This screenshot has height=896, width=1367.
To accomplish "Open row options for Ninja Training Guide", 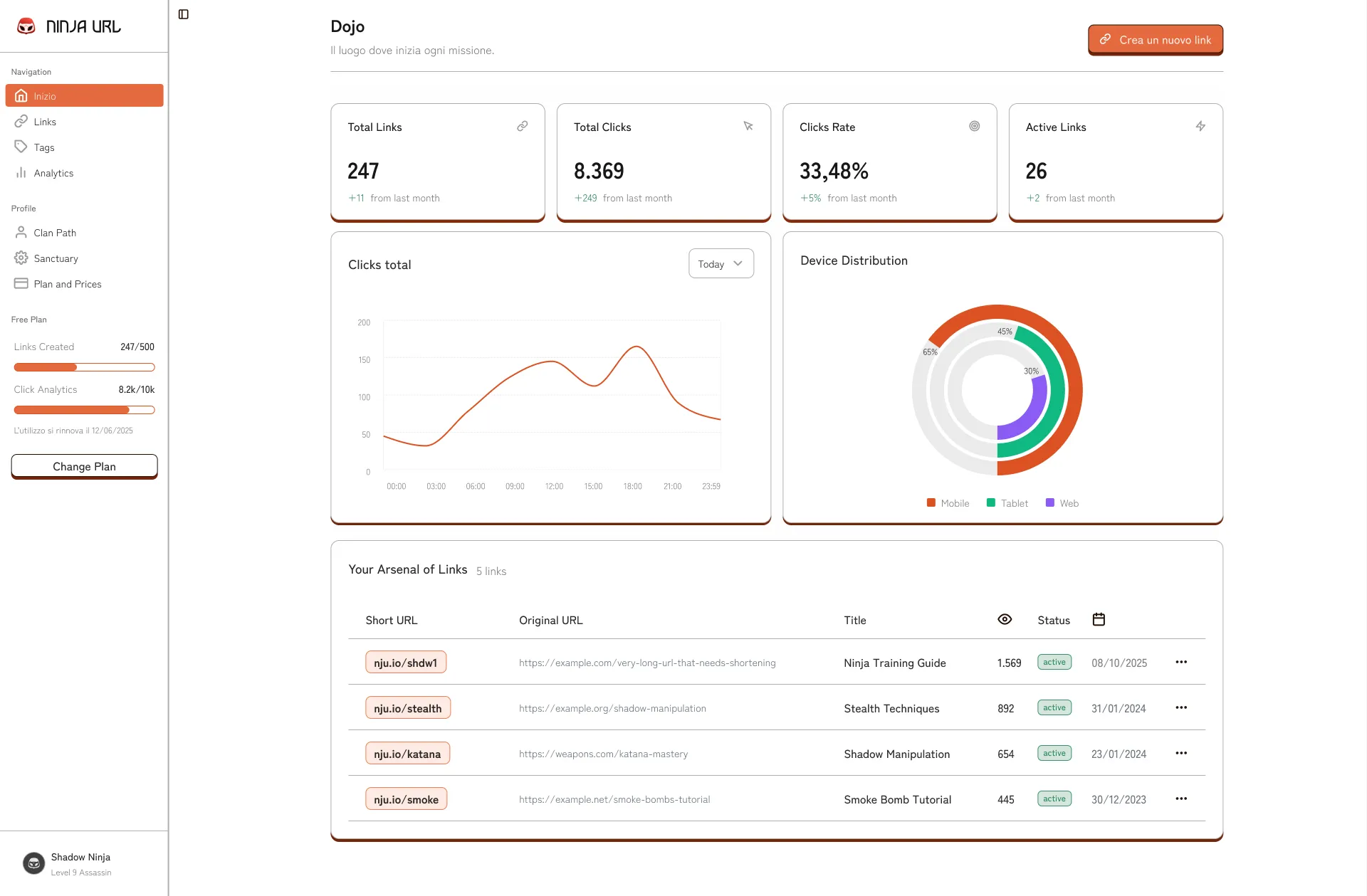I will tap(1181, 662).
